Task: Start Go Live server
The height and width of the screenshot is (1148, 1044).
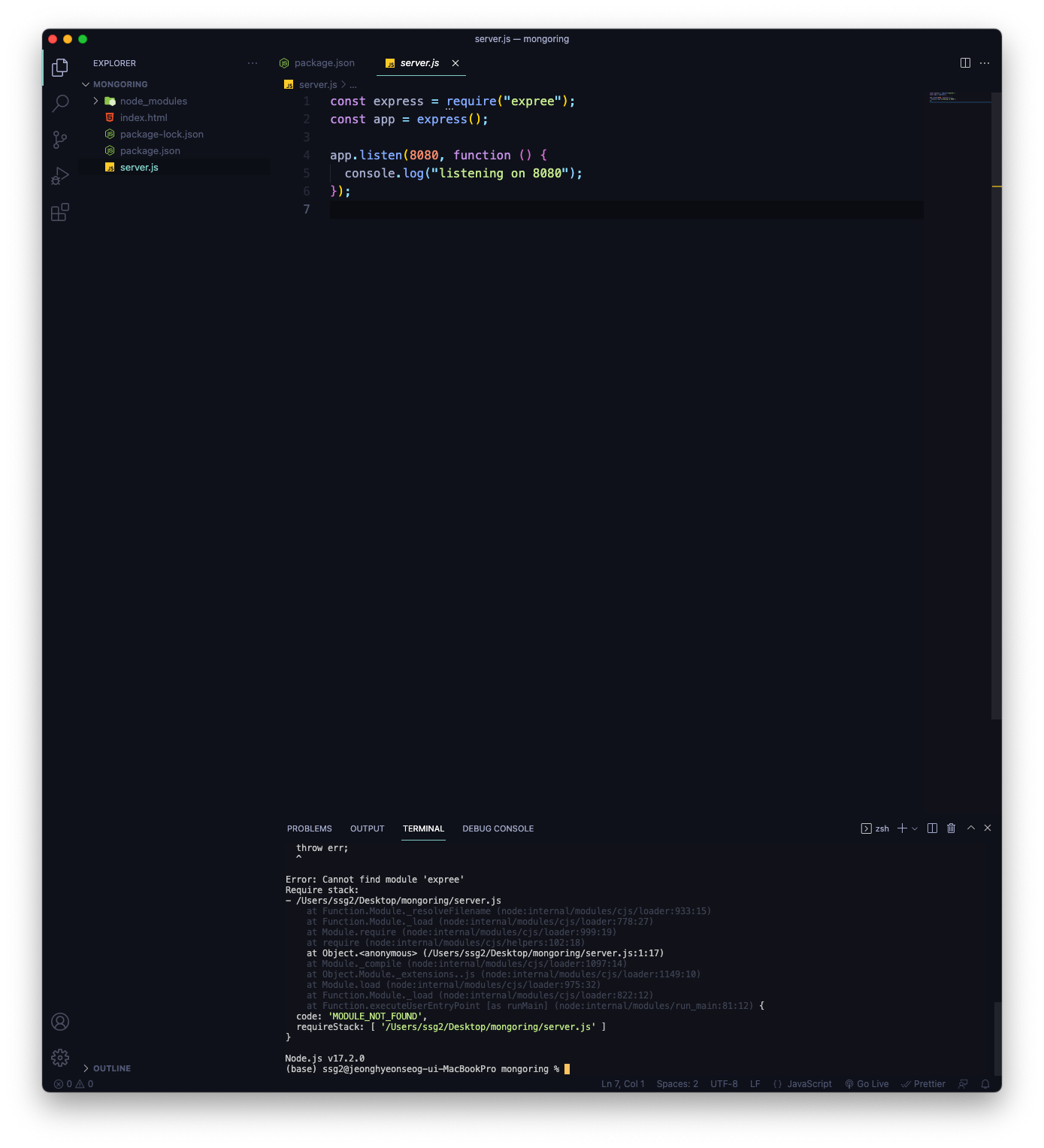Action: tap(867, 1084)
